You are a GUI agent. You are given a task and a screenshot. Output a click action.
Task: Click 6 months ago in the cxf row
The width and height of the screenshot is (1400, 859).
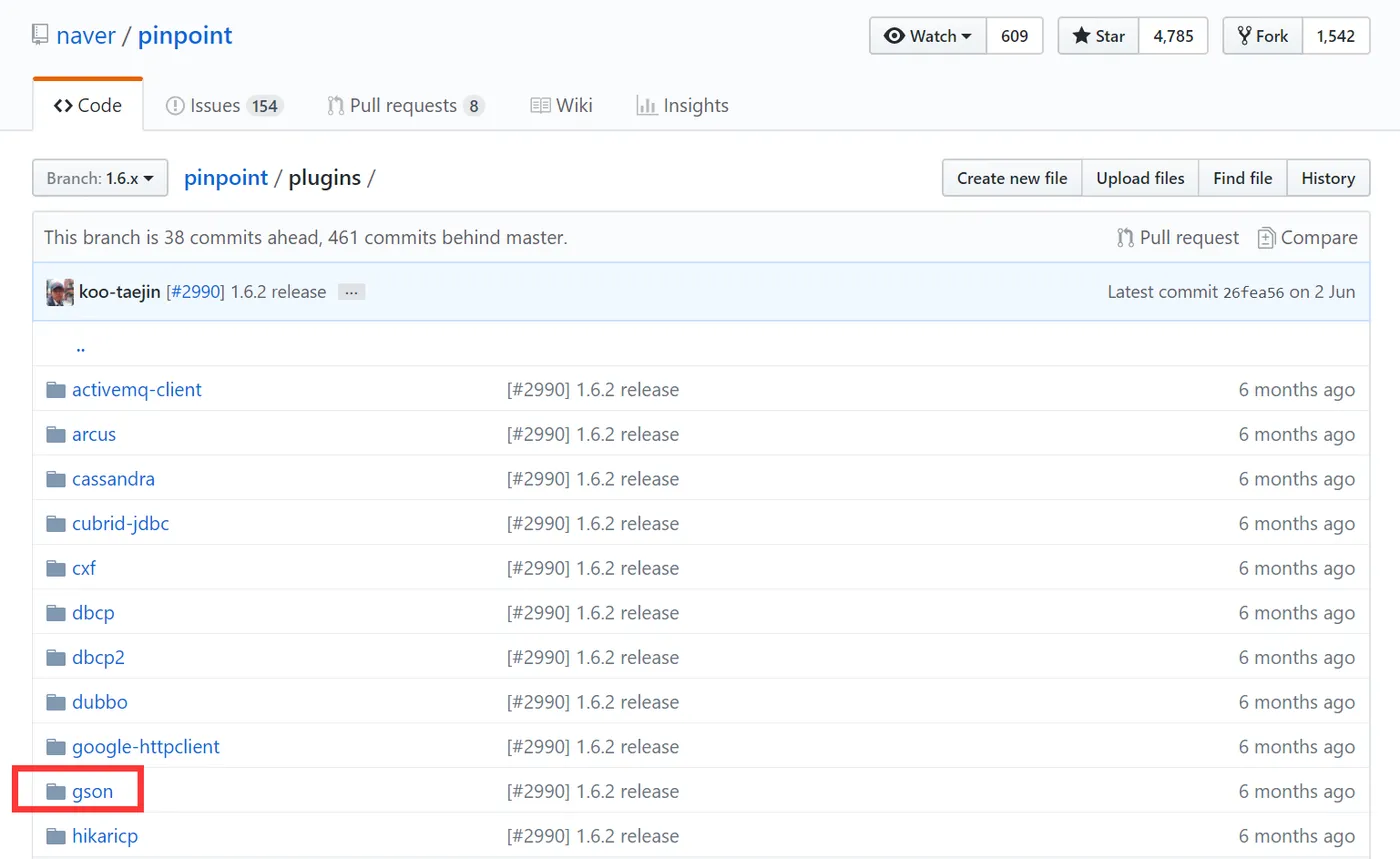1297,568
